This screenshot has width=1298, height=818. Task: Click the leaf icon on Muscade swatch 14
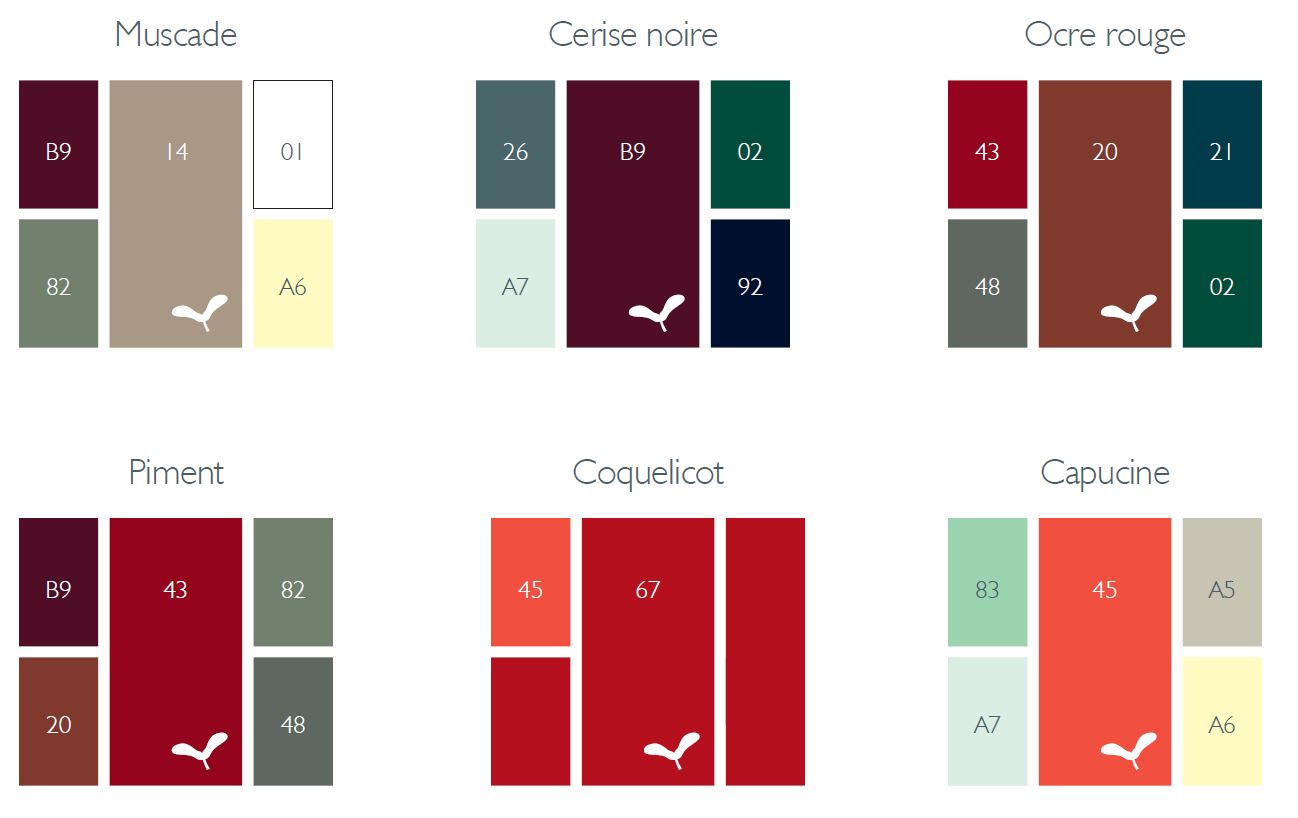(x=200, y=313)
